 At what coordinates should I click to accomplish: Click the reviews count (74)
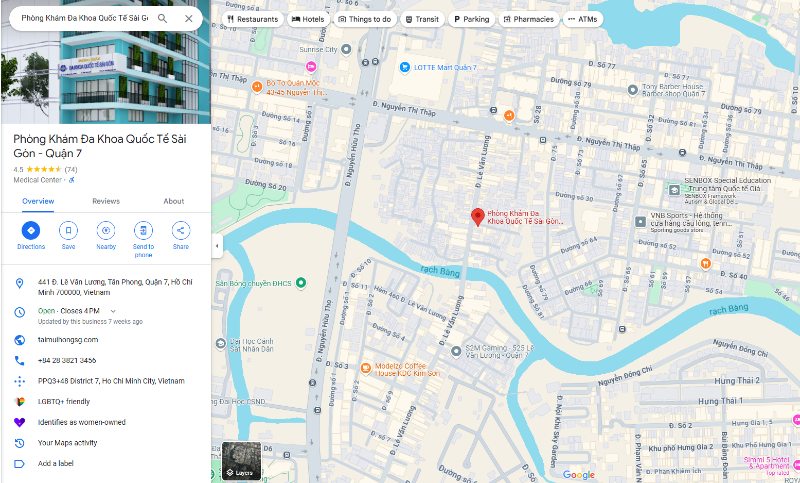71,169
